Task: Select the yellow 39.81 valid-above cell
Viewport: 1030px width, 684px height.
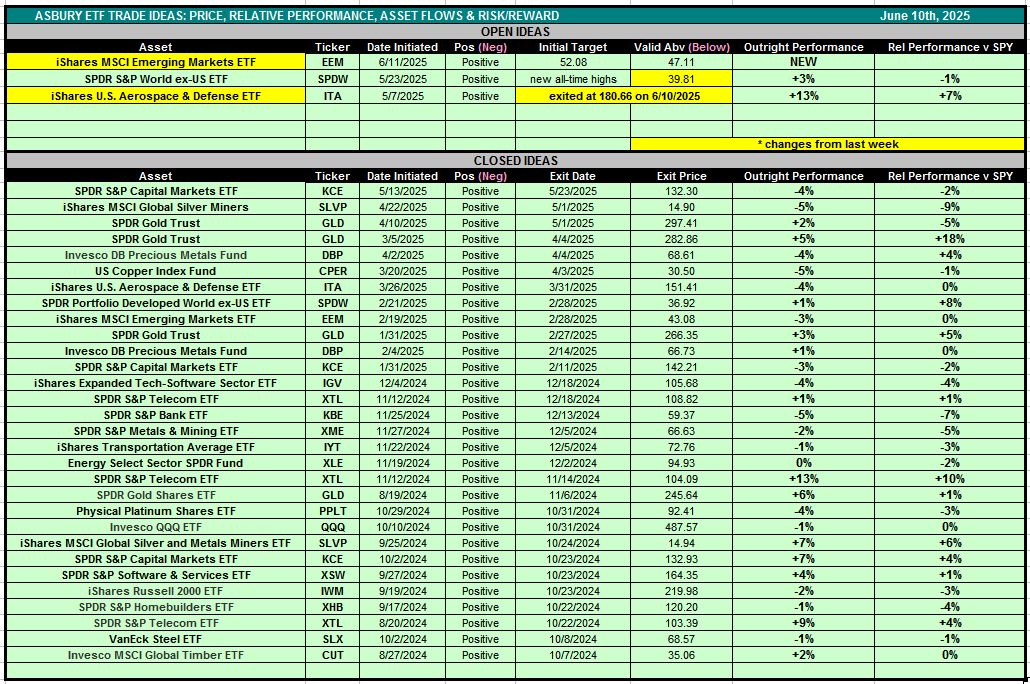Action: click(682, 79)
